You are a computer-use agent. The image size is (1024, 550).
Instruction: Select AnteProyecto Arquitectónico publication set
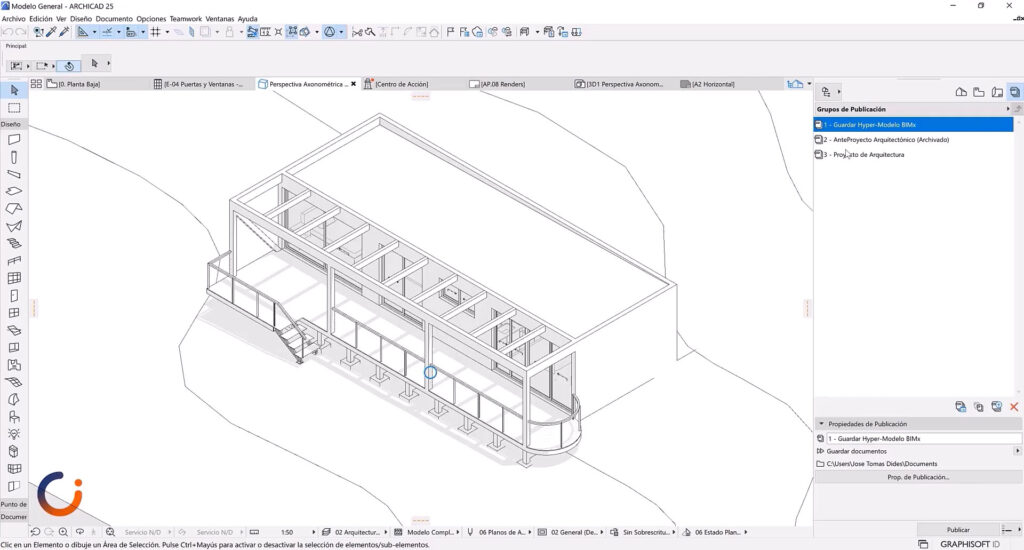(886, 140)
